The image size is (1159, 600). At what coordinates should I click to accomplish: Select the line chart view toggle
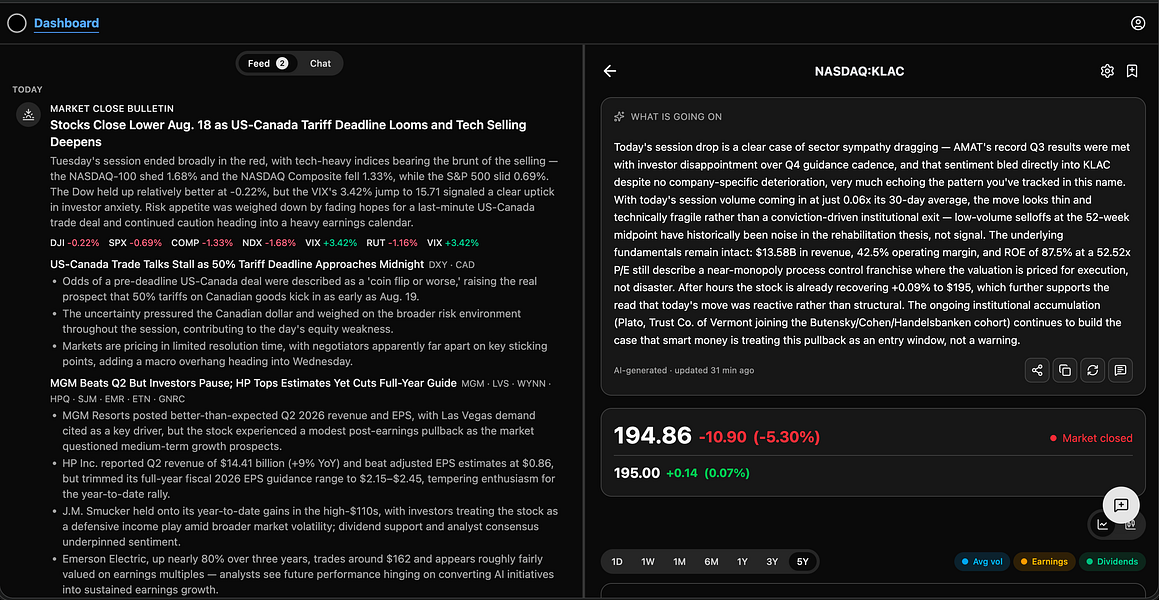pos(1103,525)
